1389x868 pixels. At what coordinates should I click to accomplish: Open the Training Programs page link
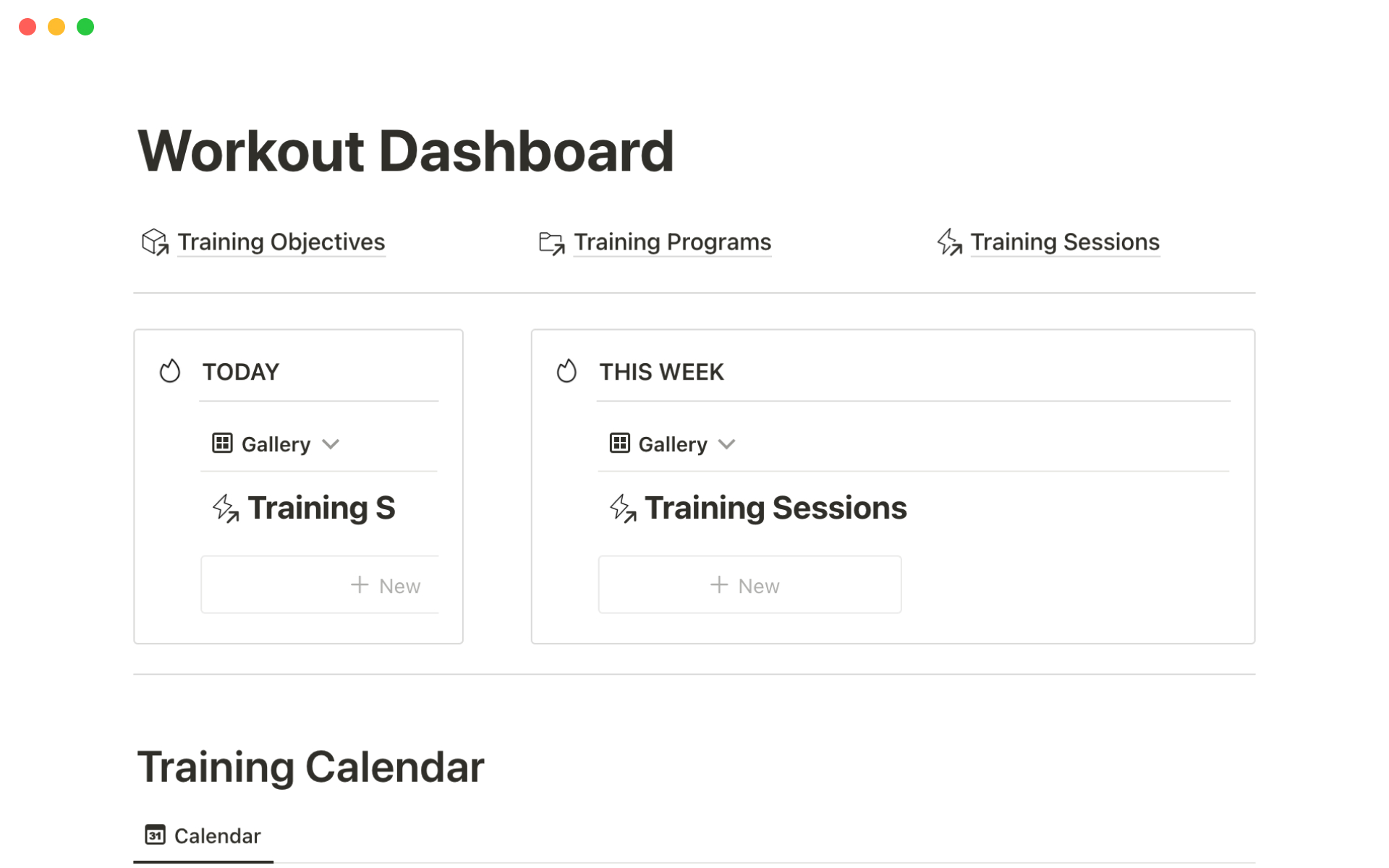tap(672, 242)
